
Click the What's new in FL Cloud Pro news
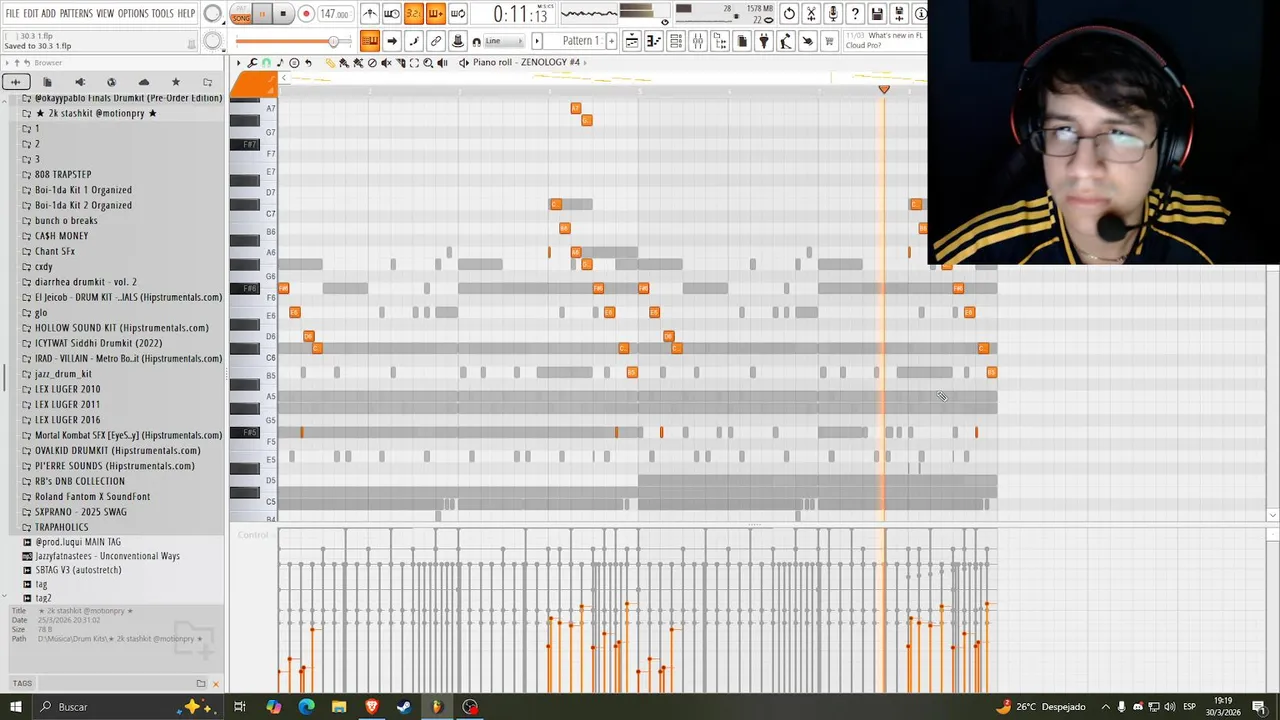point(885,41)
